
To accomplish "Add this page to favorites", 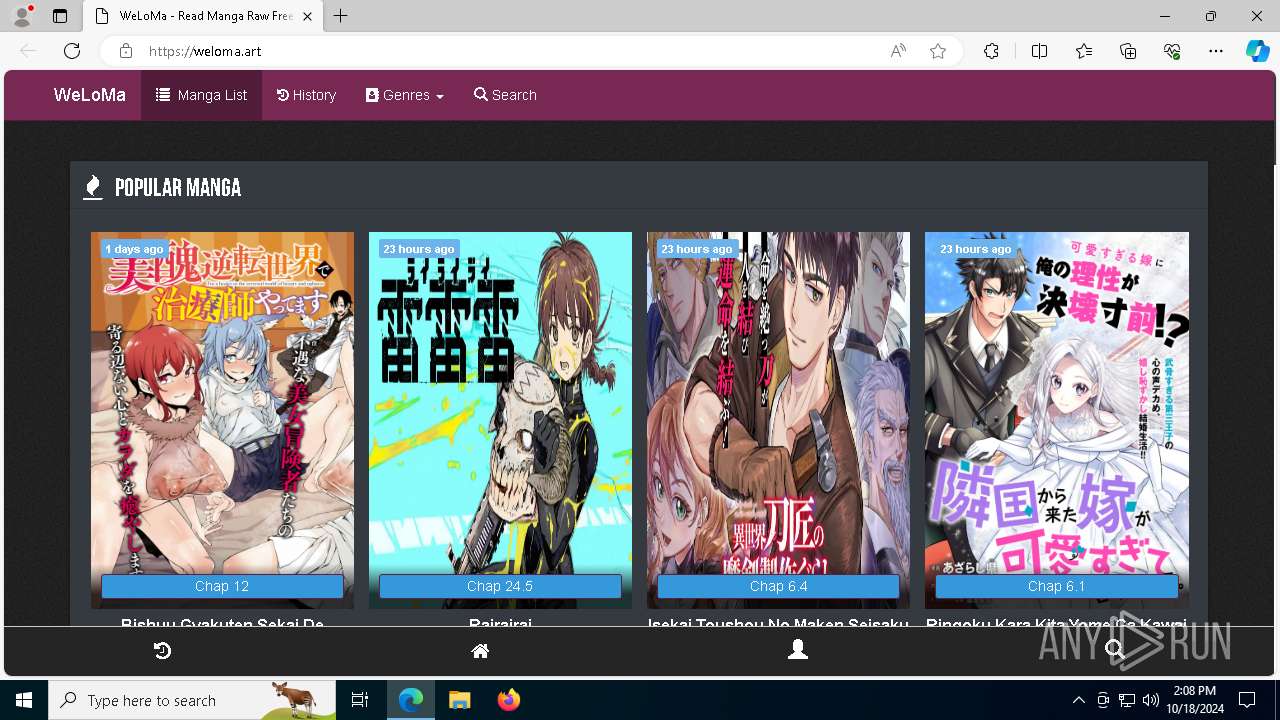I will point(938,51).
